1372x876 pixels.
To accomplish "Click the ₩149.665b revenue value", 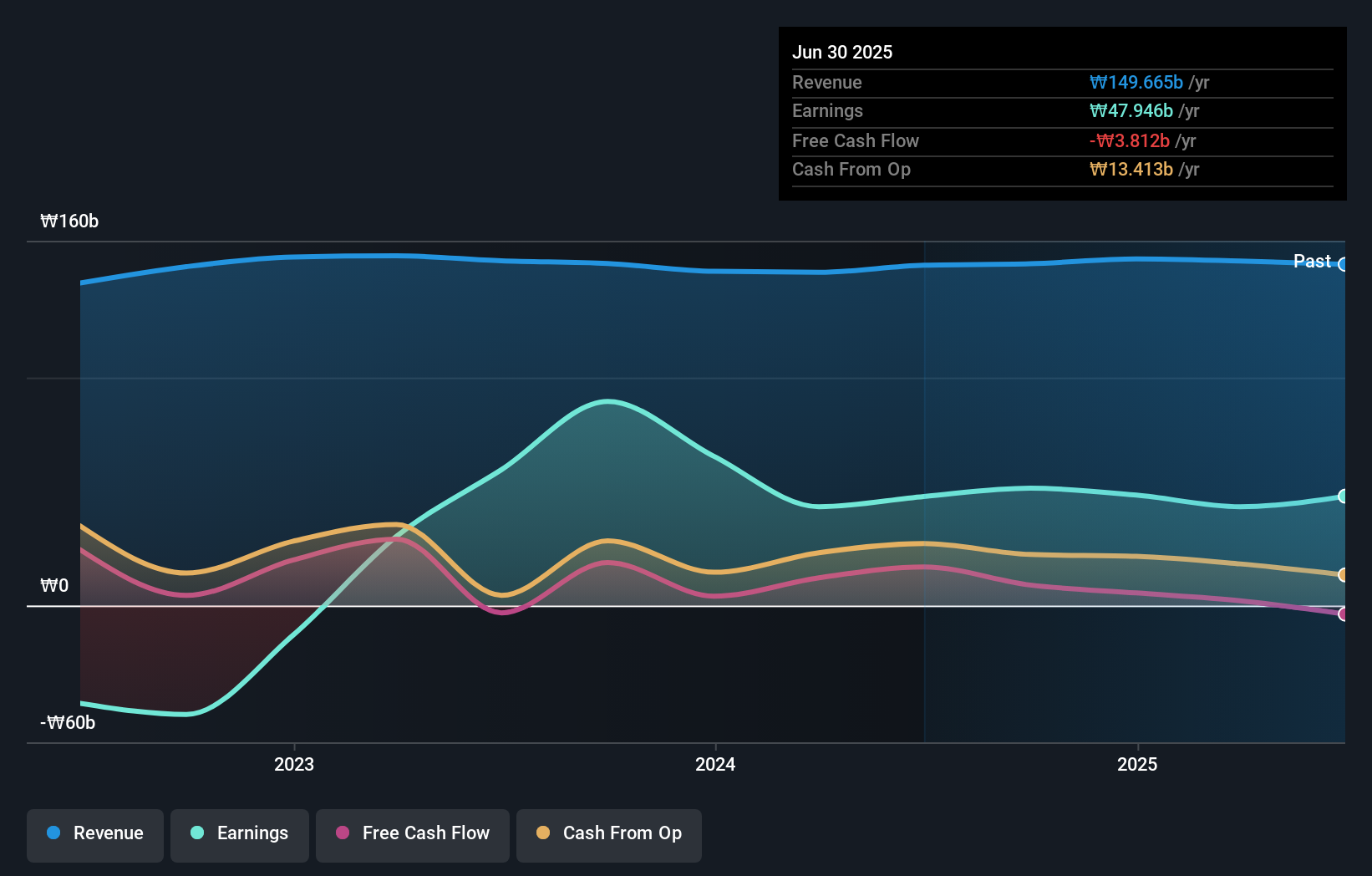I will pyautogui.click(x=1136, y=82).
